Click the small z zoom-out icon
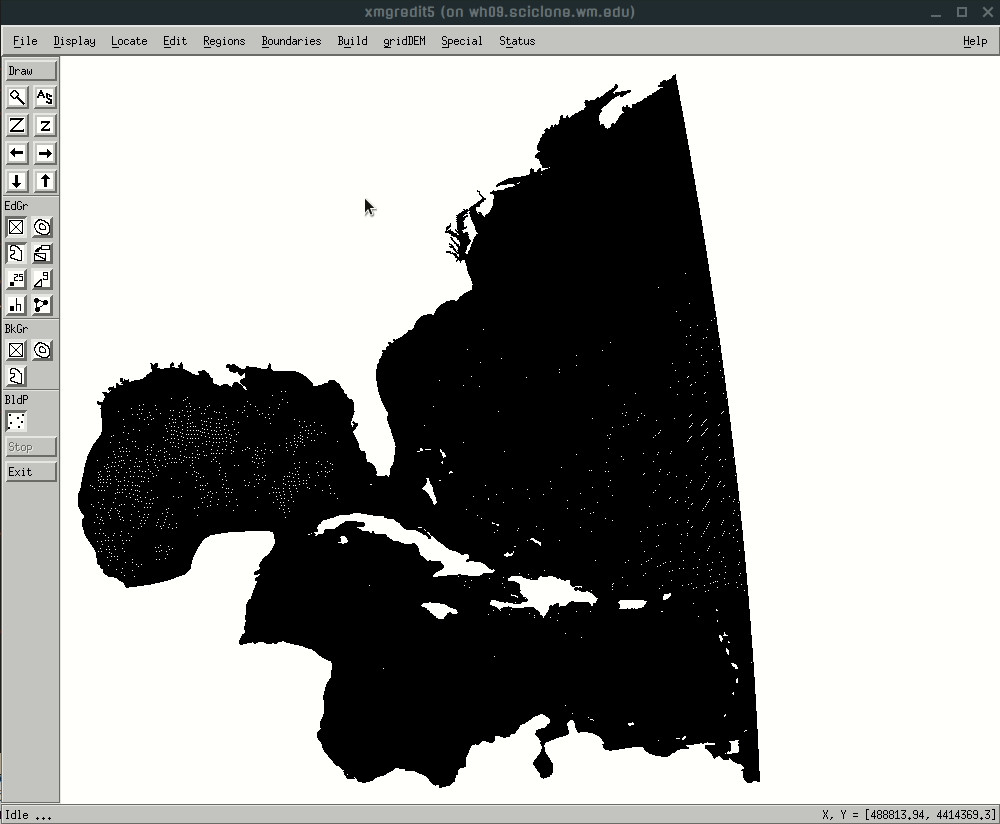This screenshot has width=1000, height=824. [45, 125]
